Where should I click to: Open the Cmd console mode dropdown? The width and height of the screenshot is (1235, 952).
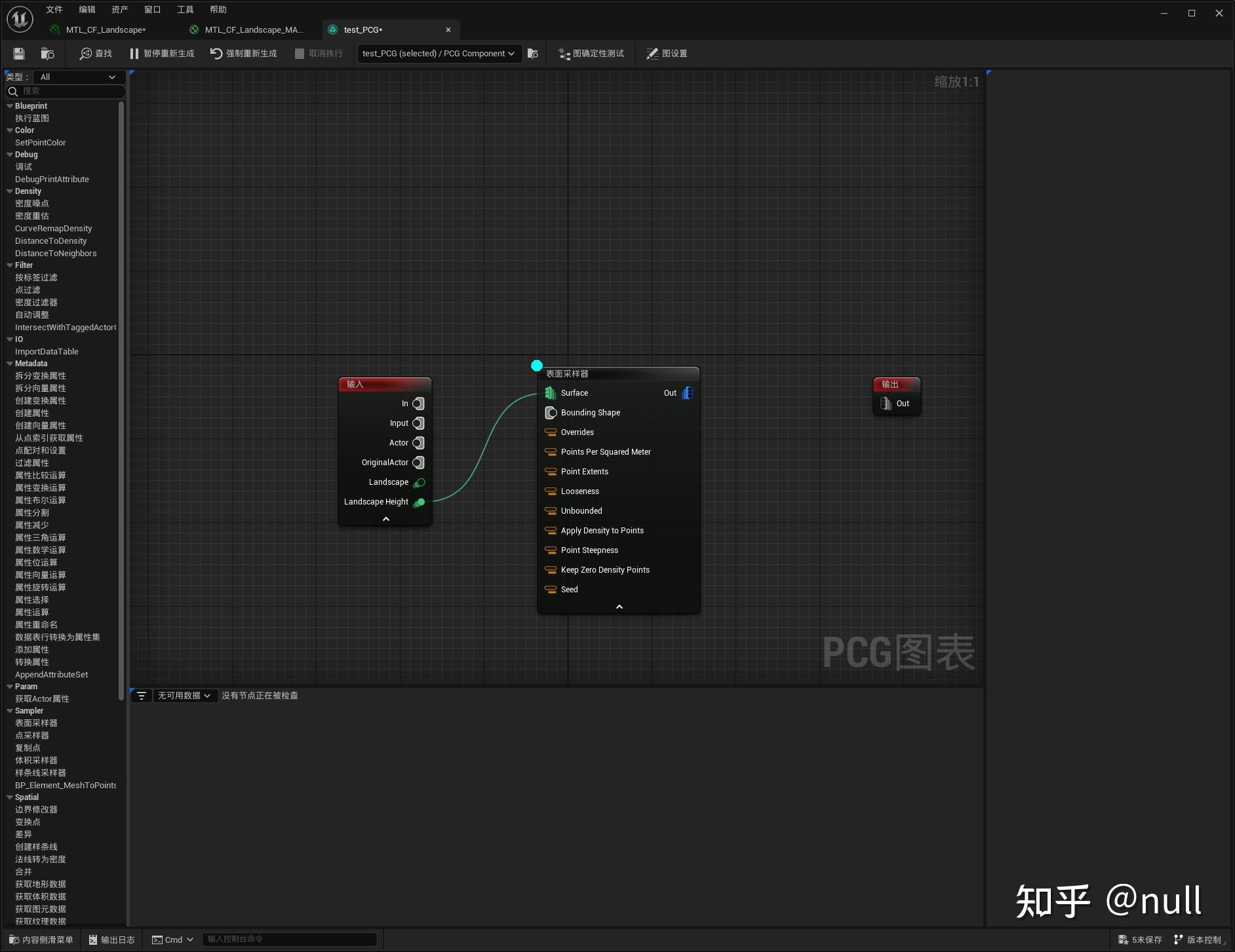[x=172, y=939]
